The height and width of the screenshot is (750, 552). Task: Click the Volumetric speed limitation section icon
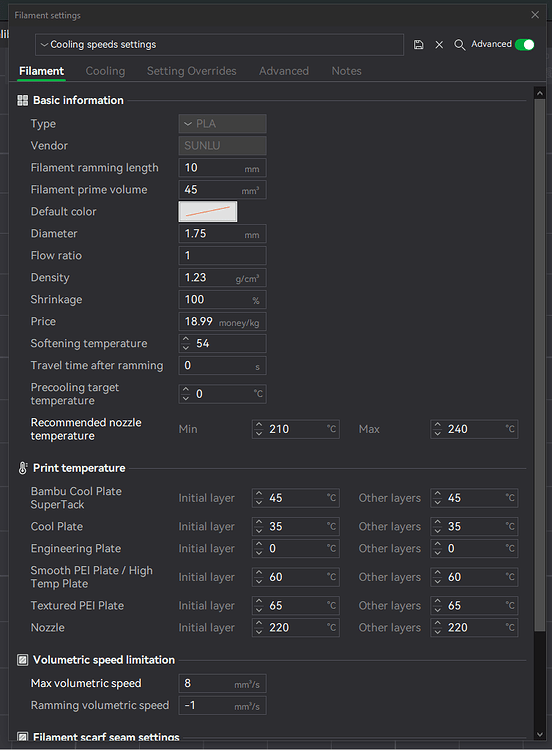[x=22, y=660]
